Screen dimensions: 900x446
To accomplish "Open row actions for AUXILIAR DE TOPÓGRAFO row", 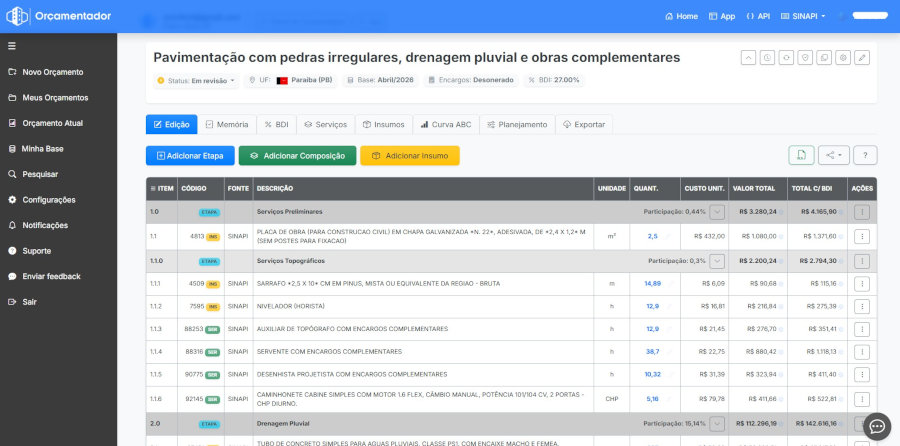I will click(x=862, y=329).
